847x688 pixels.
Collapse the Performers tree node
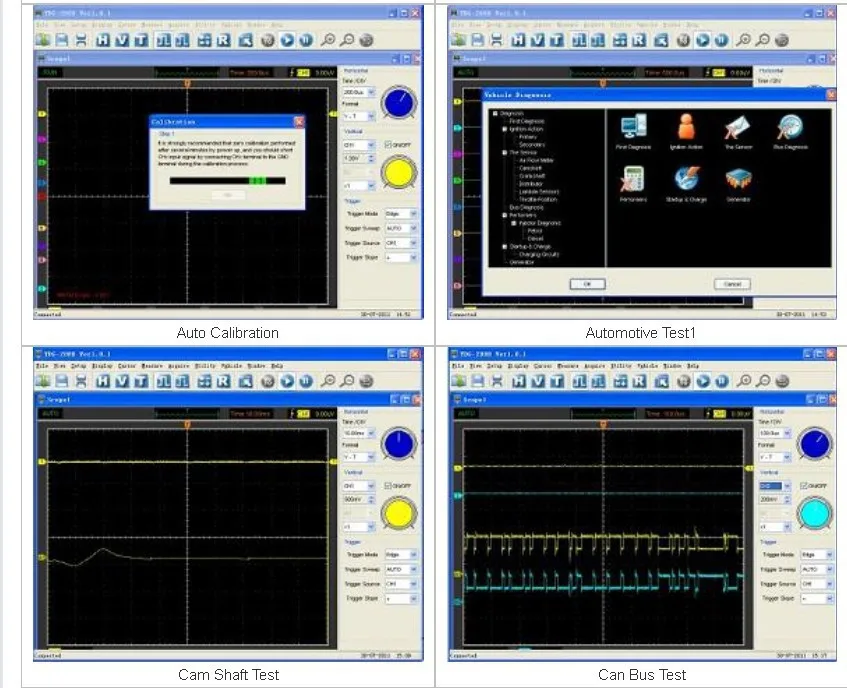[x=505, y=215]
